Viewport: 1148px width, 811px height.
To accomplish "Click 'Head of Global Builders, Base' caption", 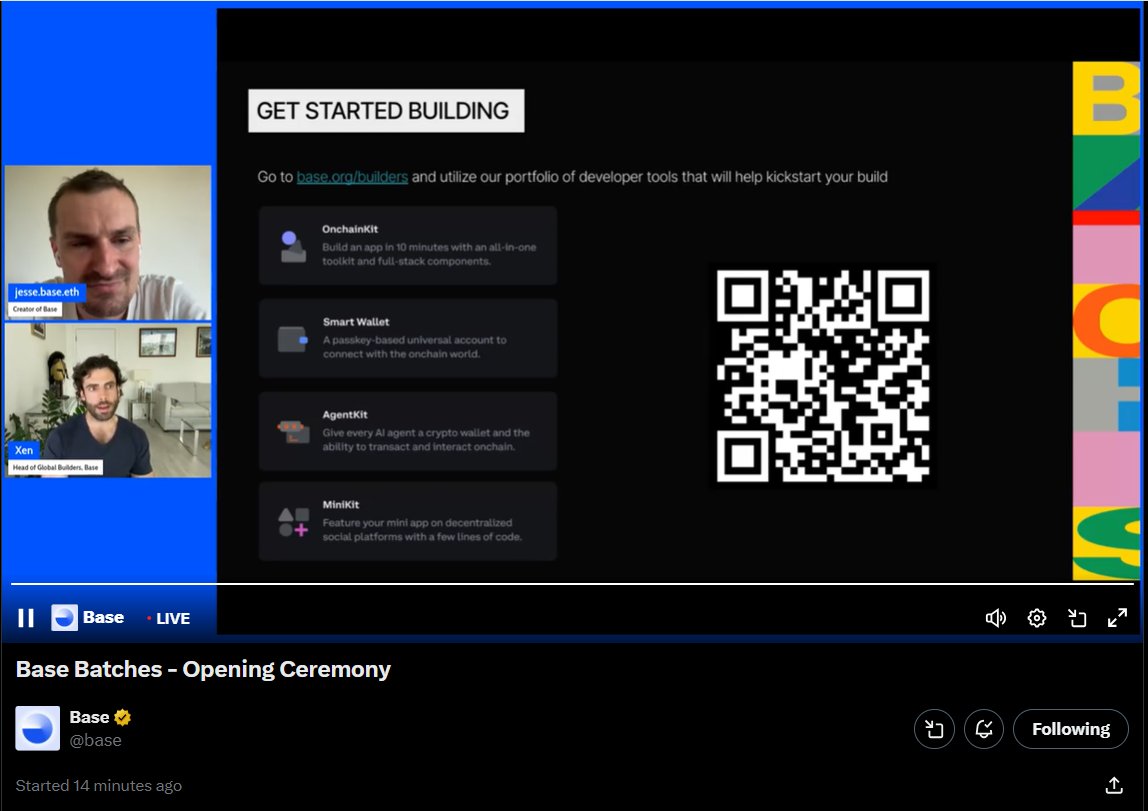I will 56,467.
